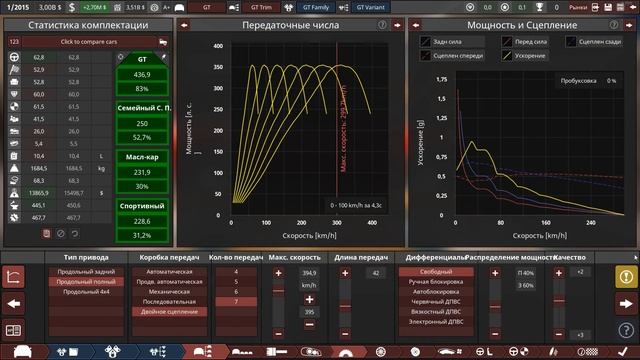Screen dimensions: 640x360
Task: Increase Качество with plus button
Action: pos(559,273)
